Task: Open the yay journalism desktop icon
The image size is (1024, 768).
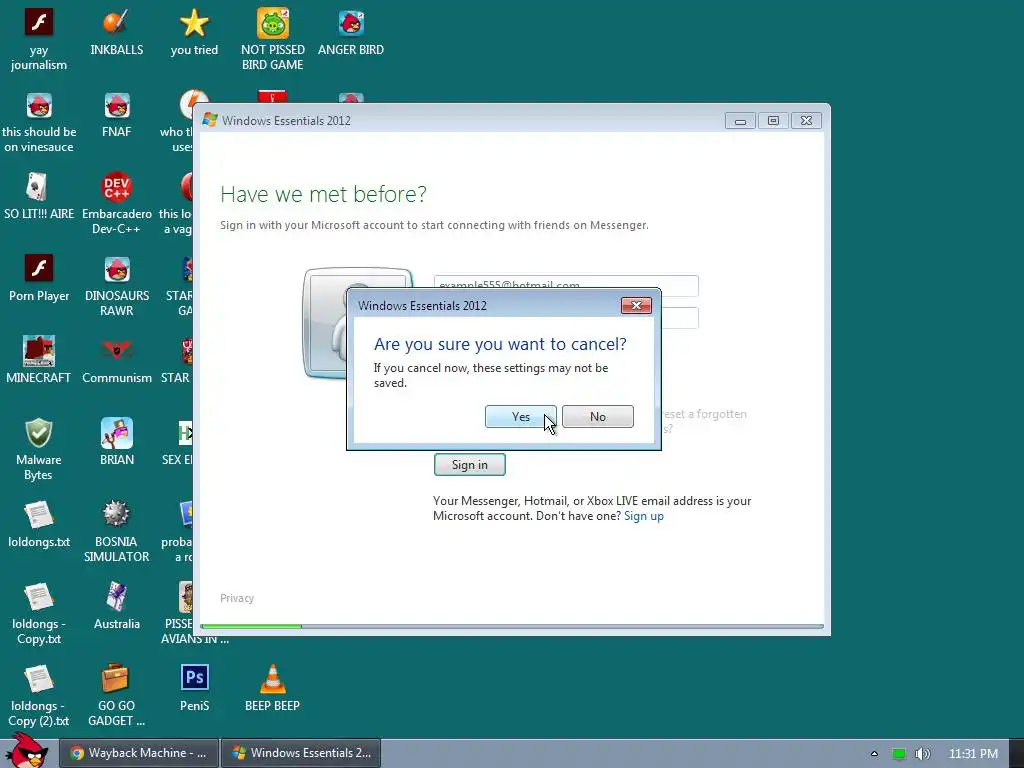Action: 39,39
